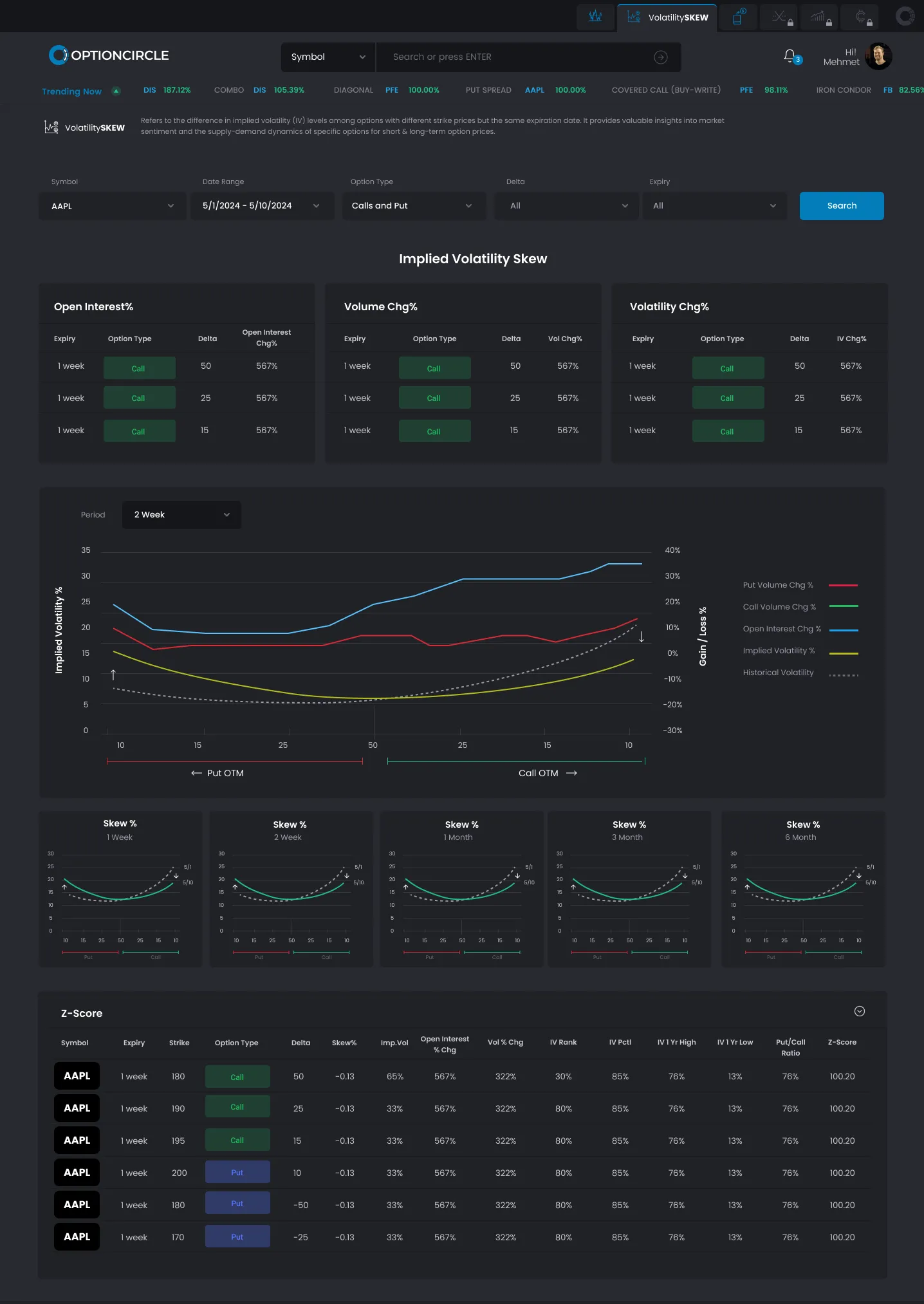This screenshot has width=924, height=1304.
Task: Click Put badge in strike 170 row
Action: 237,1236
